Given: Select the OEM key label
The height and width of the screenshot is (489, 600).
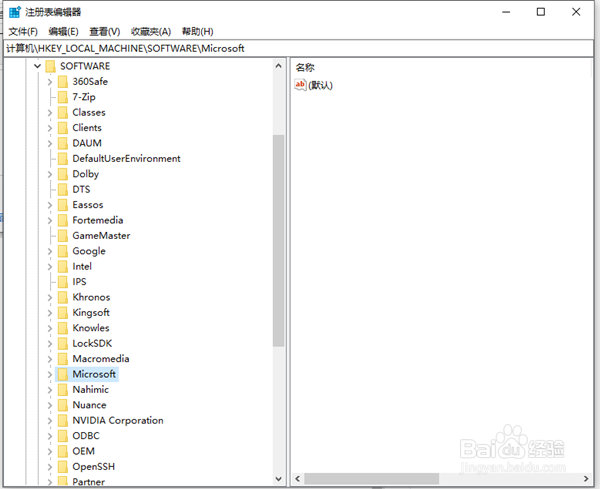Looking at the screenshot, I should (x=84, y=451).
